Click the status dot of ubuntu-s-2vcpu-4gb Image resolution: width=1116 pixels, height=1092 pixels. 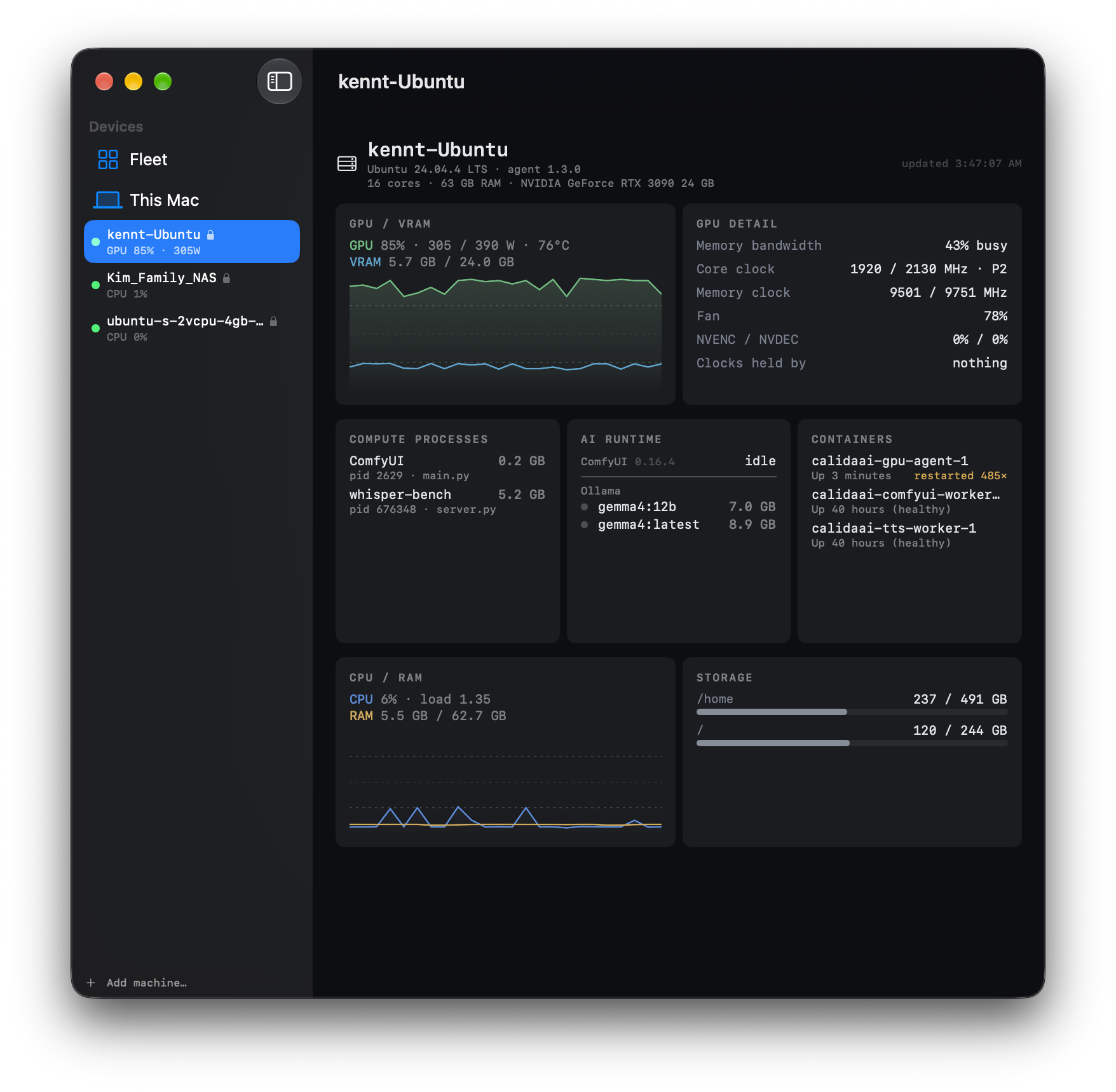(x=95, y=328)
